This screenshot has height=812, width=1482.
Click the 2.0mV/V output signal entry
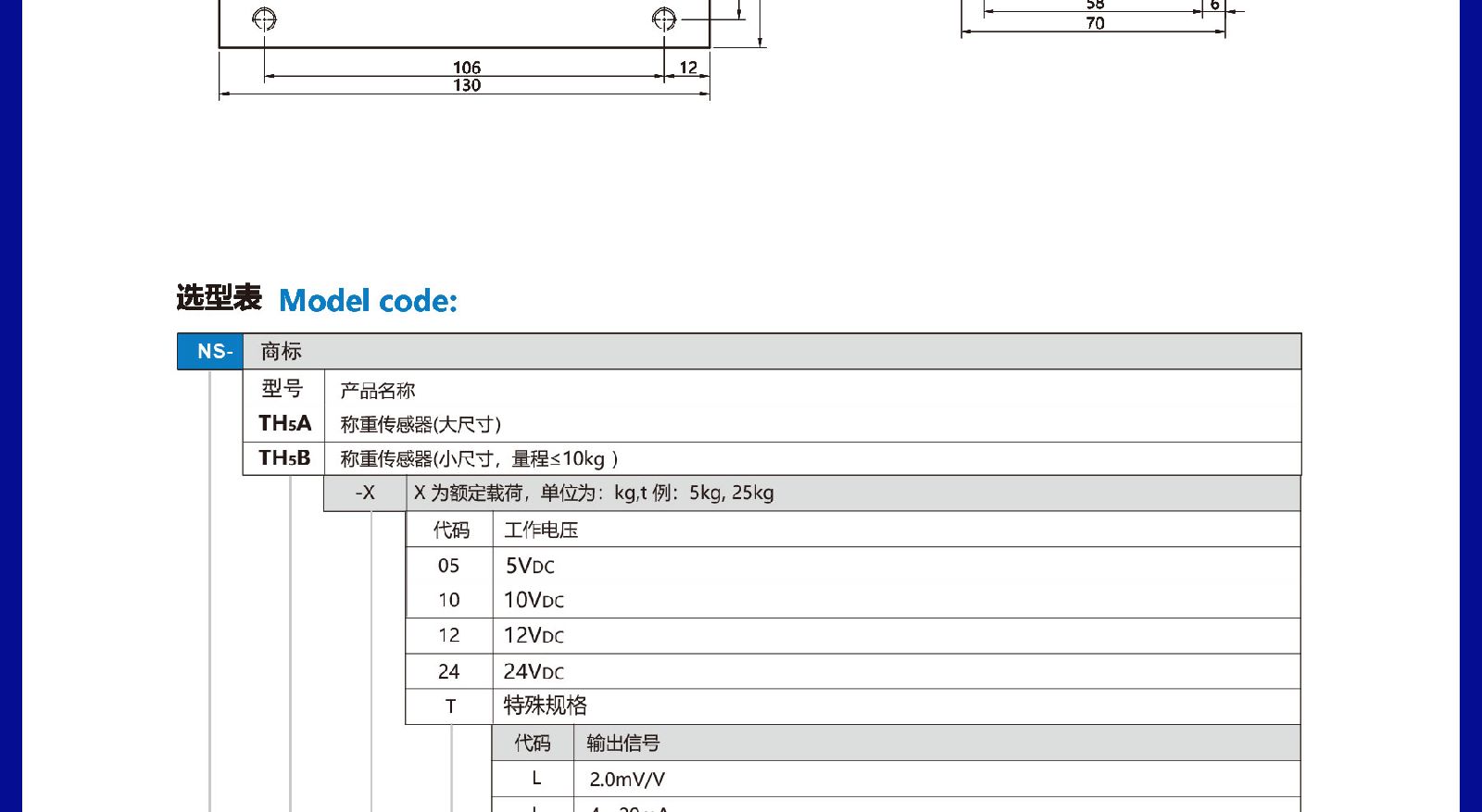tap(627, 780)
